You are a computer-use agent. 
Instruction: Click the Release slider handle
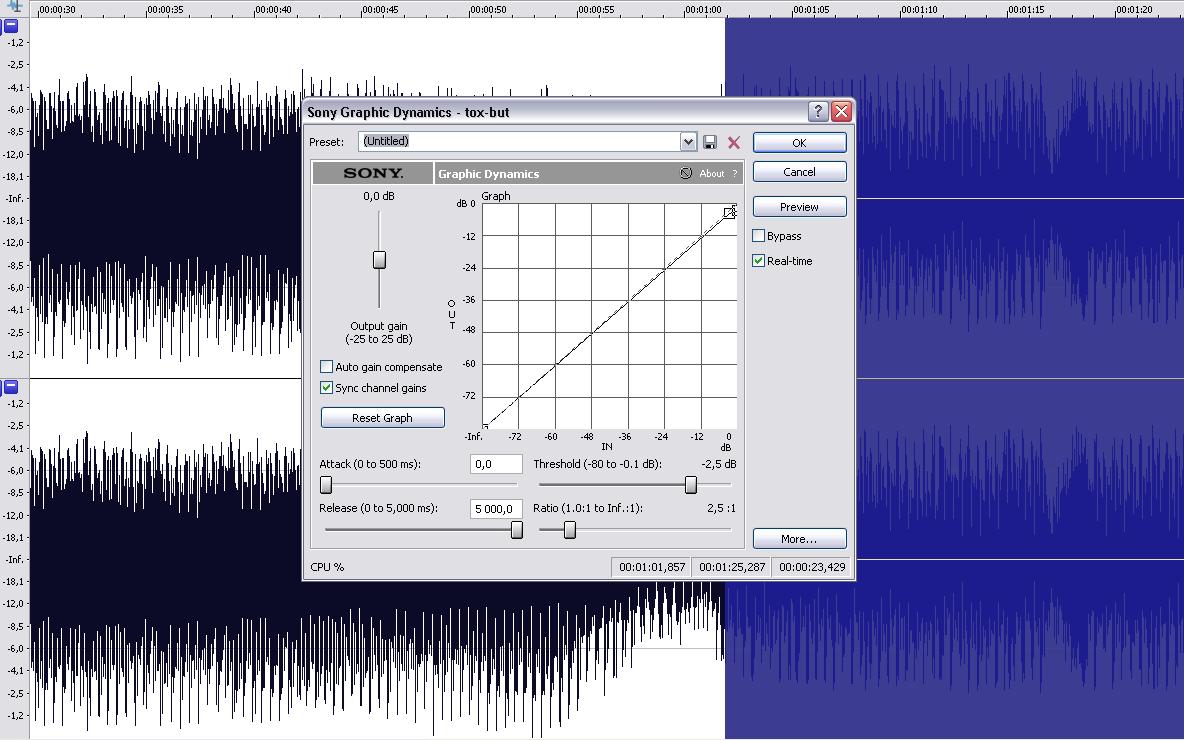pos(516,530)
